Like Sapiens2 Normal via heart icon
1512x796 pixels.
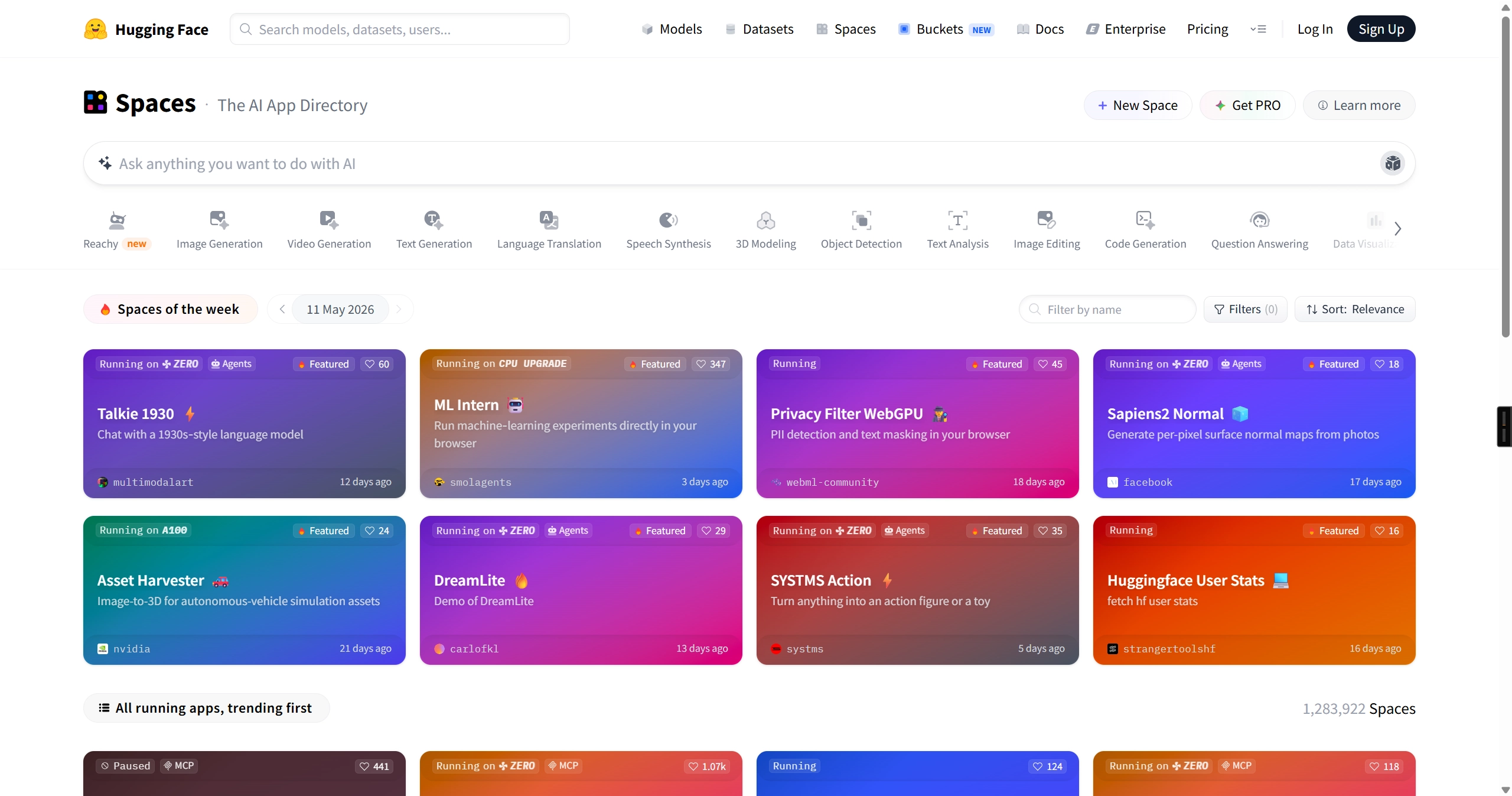[x=1380, y=364]
